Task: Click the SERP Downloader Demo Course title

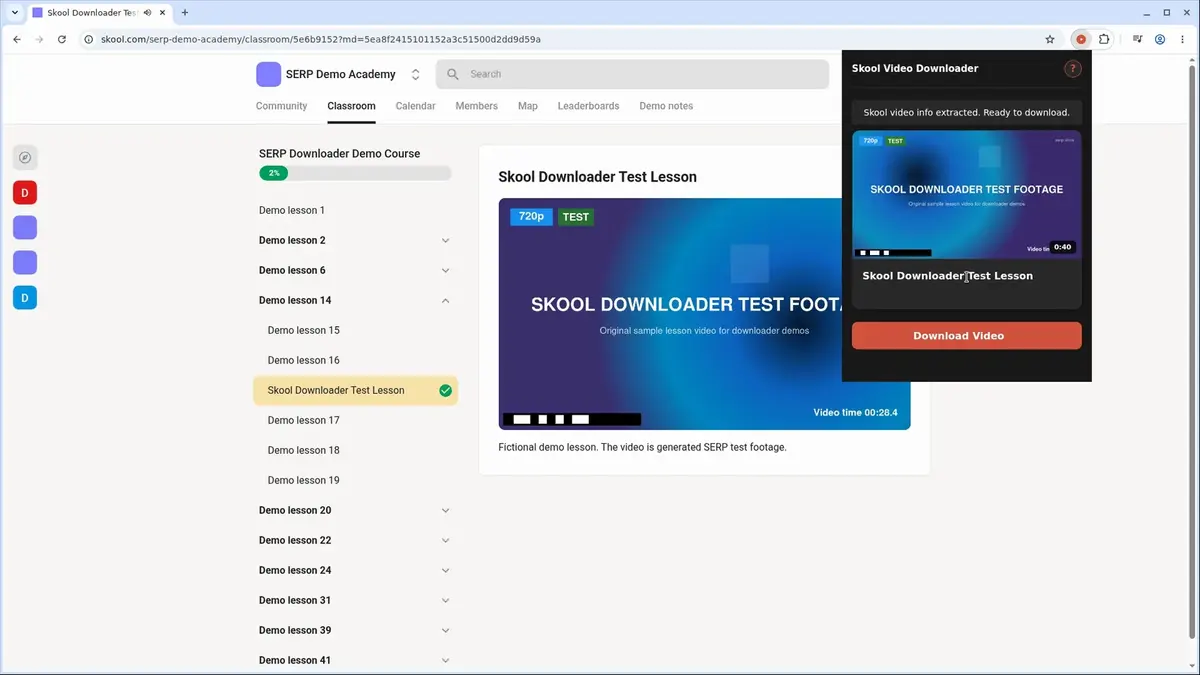Action: 339,154
